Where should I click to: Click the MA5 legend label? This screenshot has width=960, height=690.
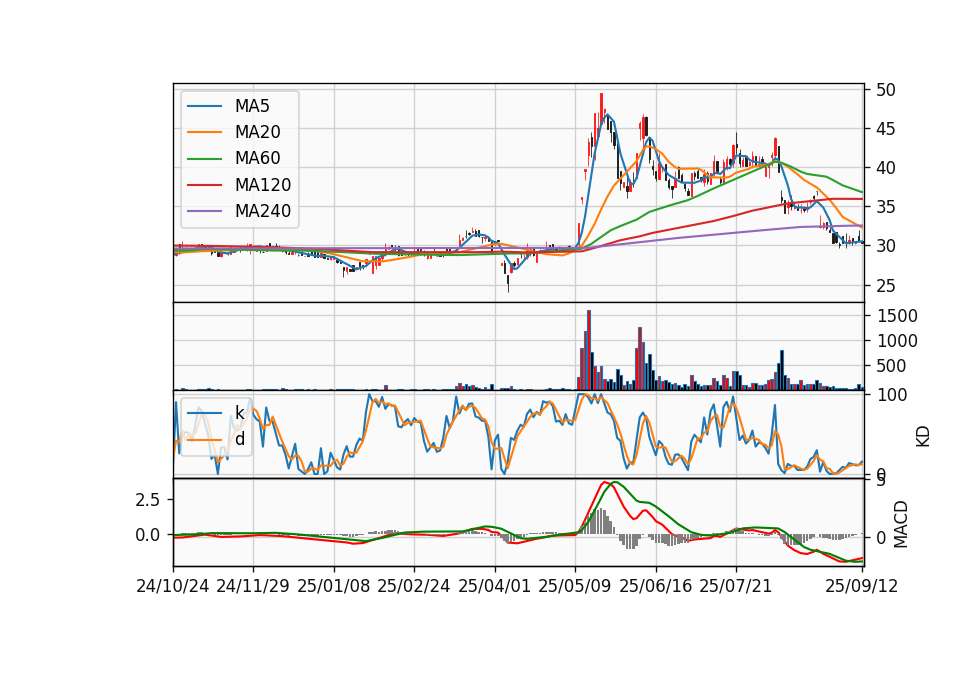(252, 106)
